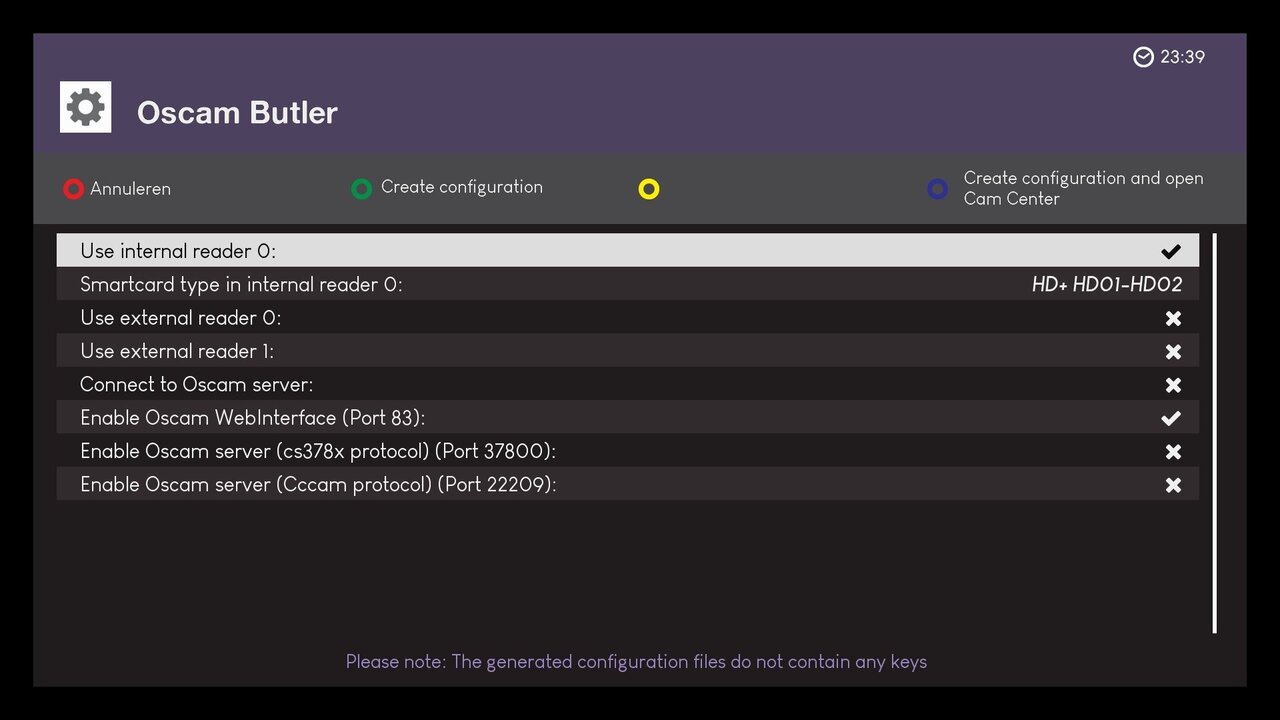Enable Oscam server cs378x protocol toggle

(1173, 452)
